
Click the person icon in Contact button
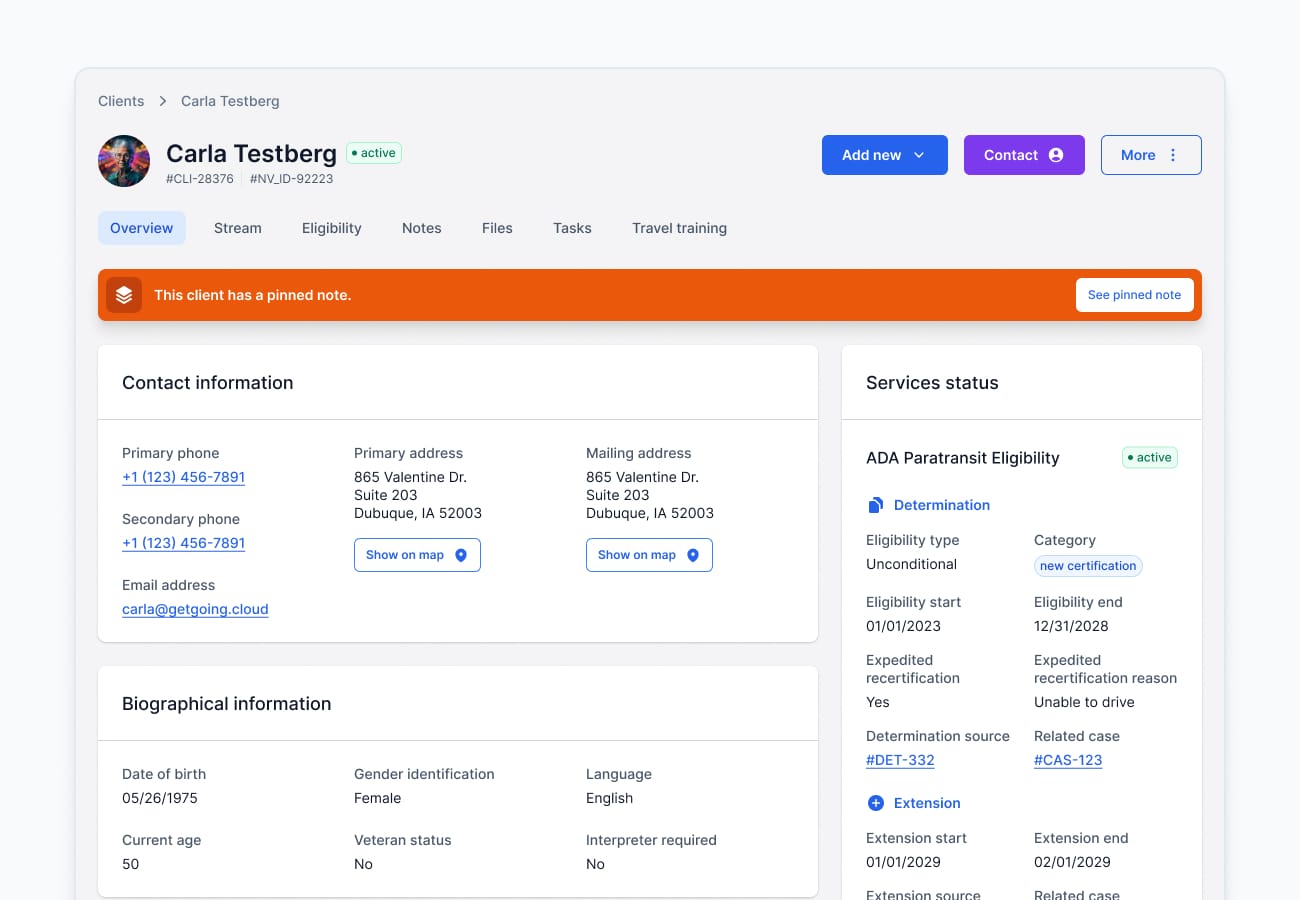tap(1056, 155)
